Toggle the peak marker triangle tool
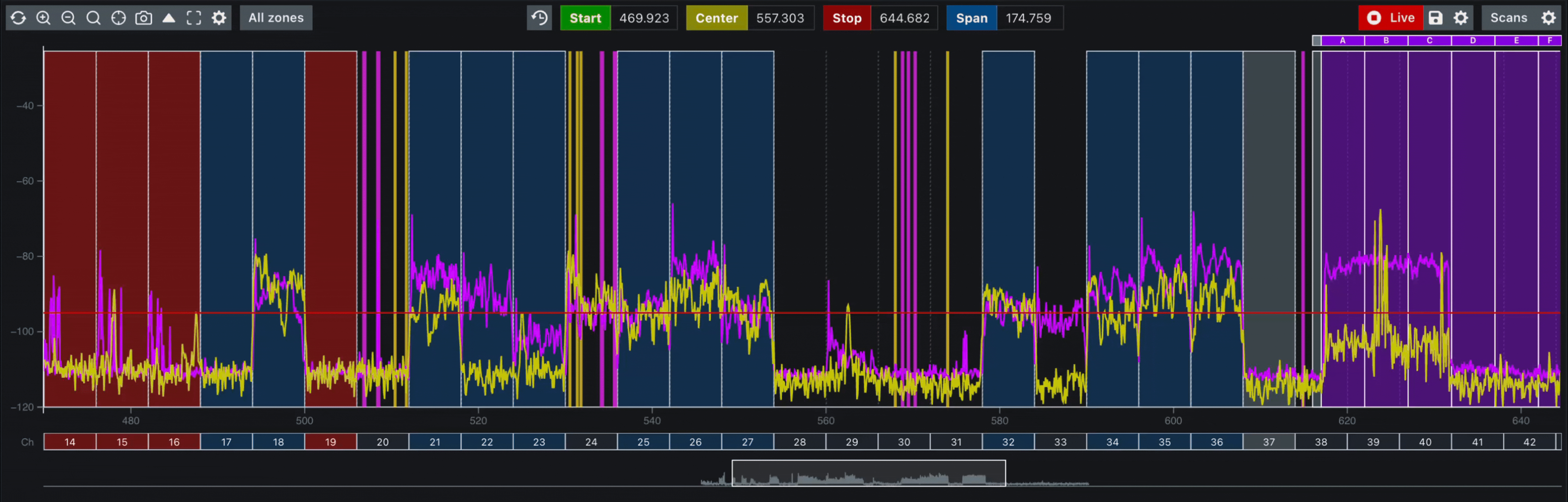The image size is (1568, 502). (x=169, y=18)
